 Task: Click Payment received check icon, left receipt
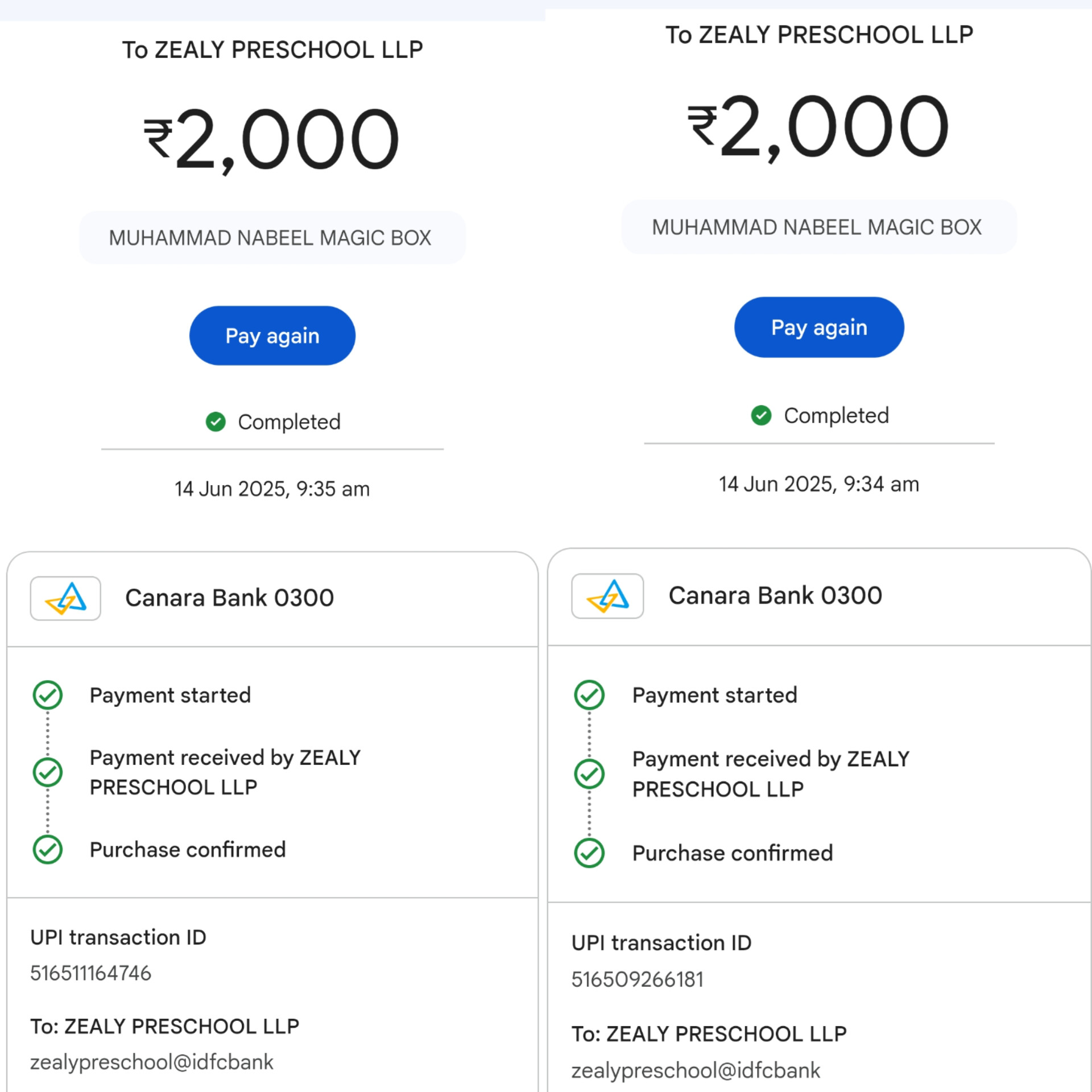point(48,772)
